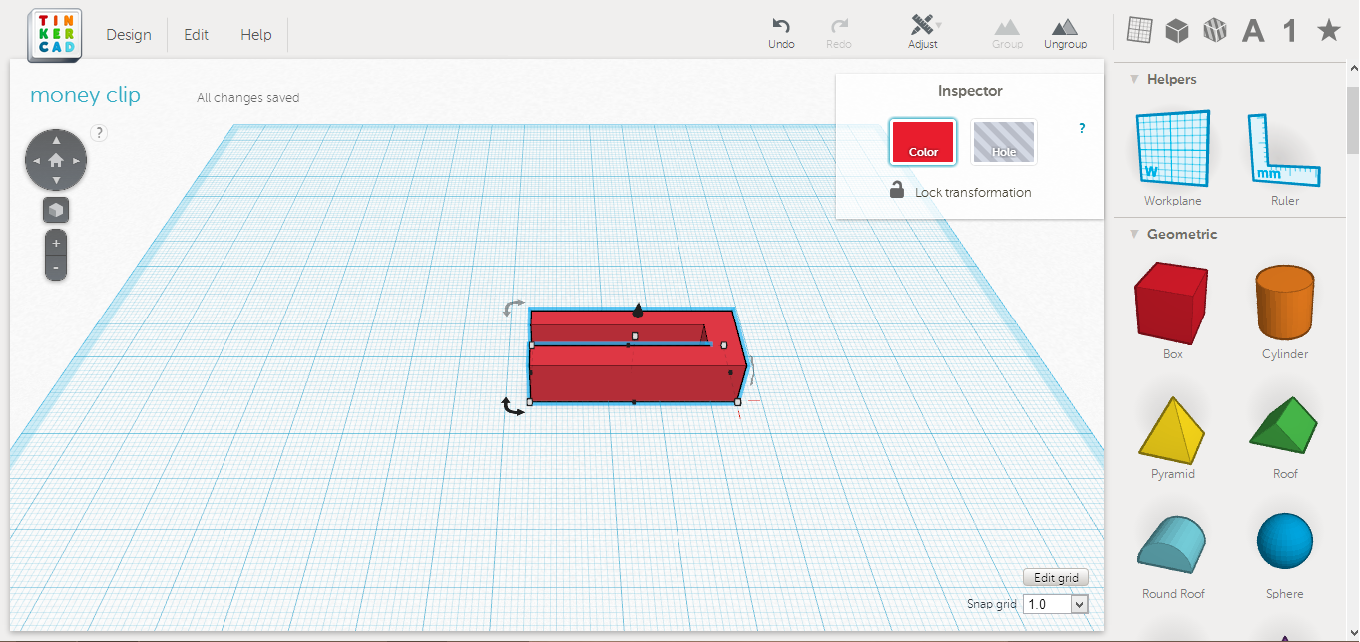Collapse the Helpers section
Image resolution: width=1360 pixels, height=642 pixels.
(1135, 79)
